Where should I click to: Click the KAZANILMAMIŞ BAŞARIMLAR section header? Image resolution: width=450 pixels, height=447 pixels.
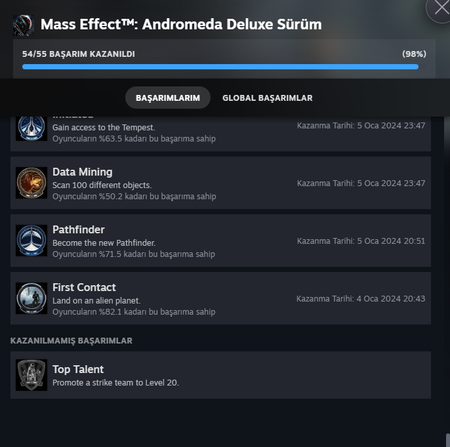tap(71, 341)
